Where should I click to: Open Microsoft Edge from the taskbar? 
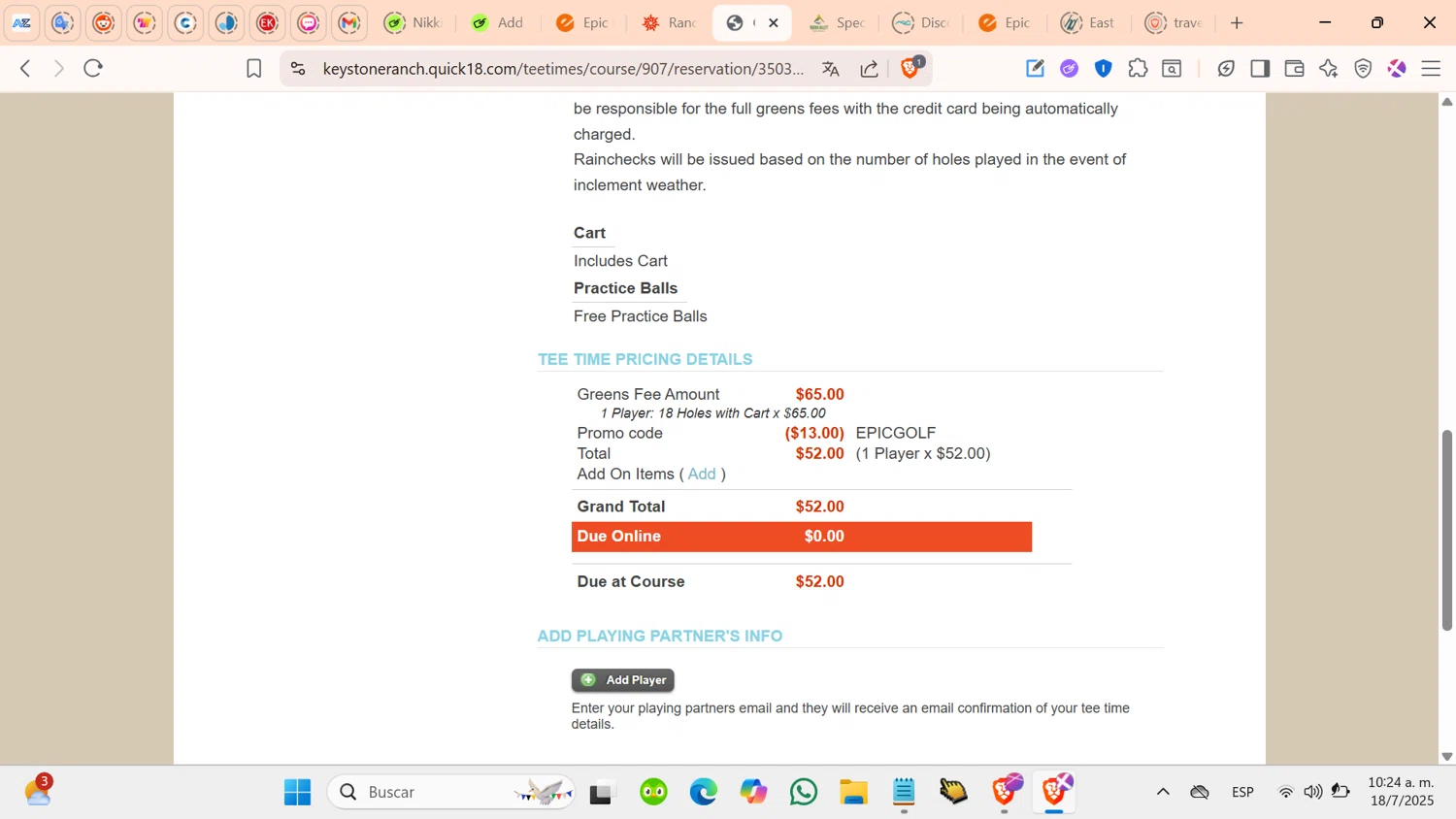click(x=704, y=792)
